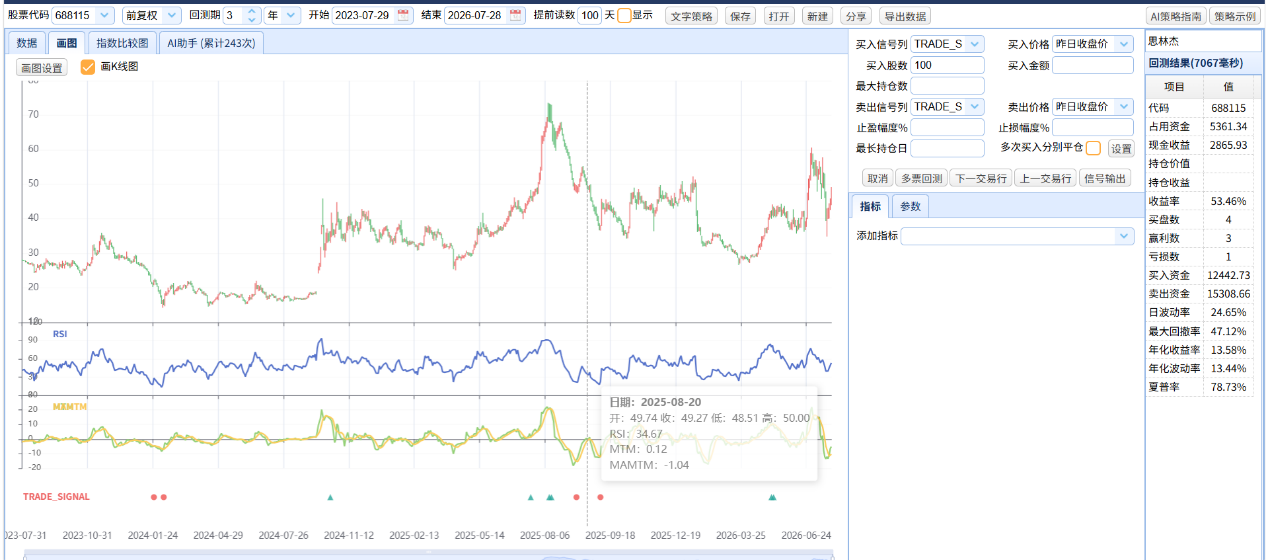Open the 买入信号列 TRADE_S dropdown

pyautogui.click(x=947, y=44)
